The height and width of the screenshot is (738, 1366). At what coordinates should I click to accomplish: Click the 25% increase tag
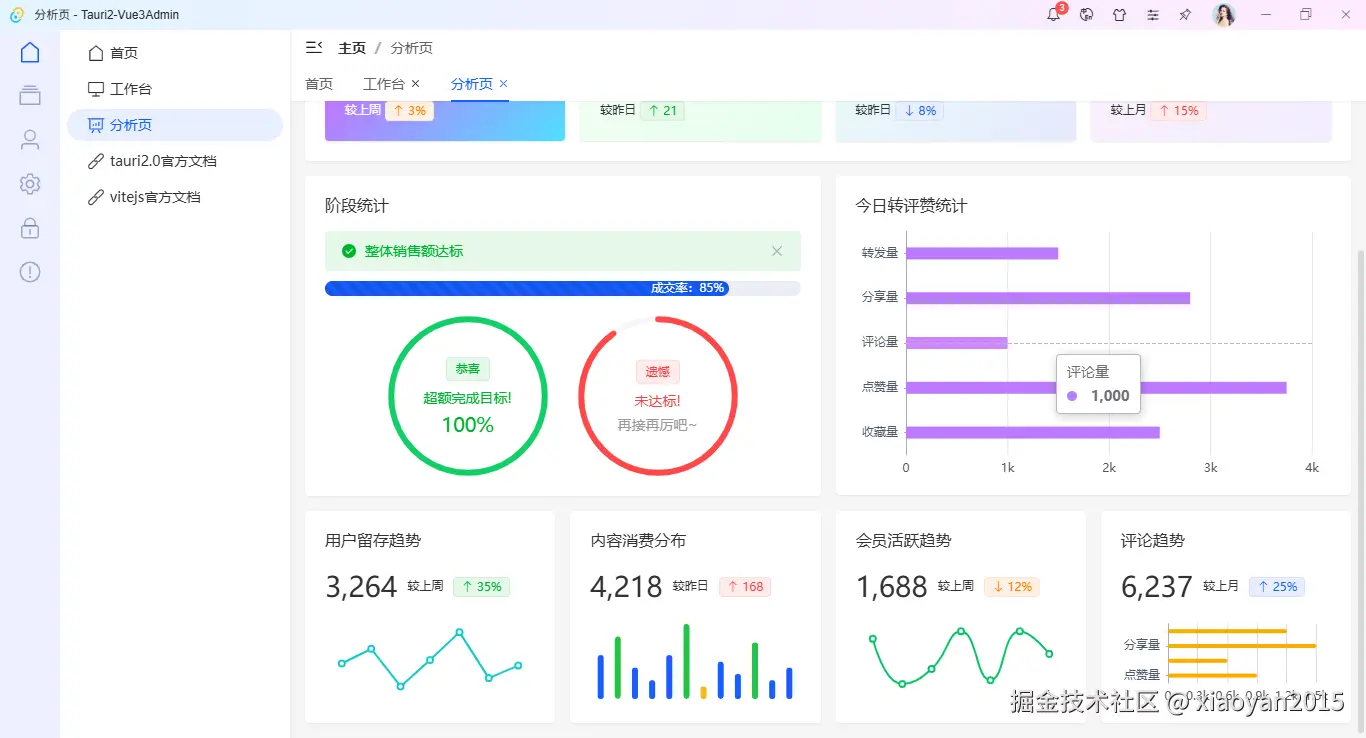coord(1277,587)
